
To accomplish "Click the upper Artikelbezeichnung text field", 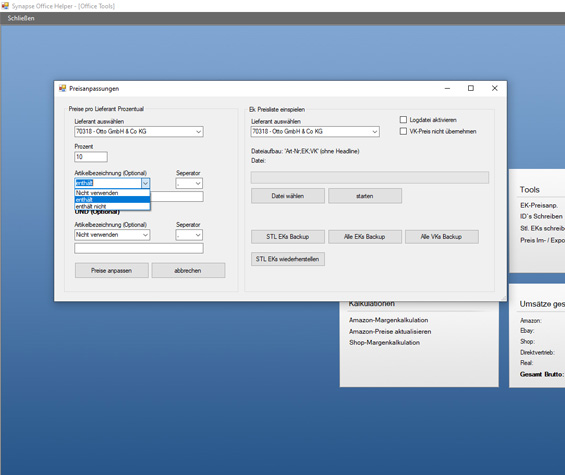I will click(x=177, y=196).
